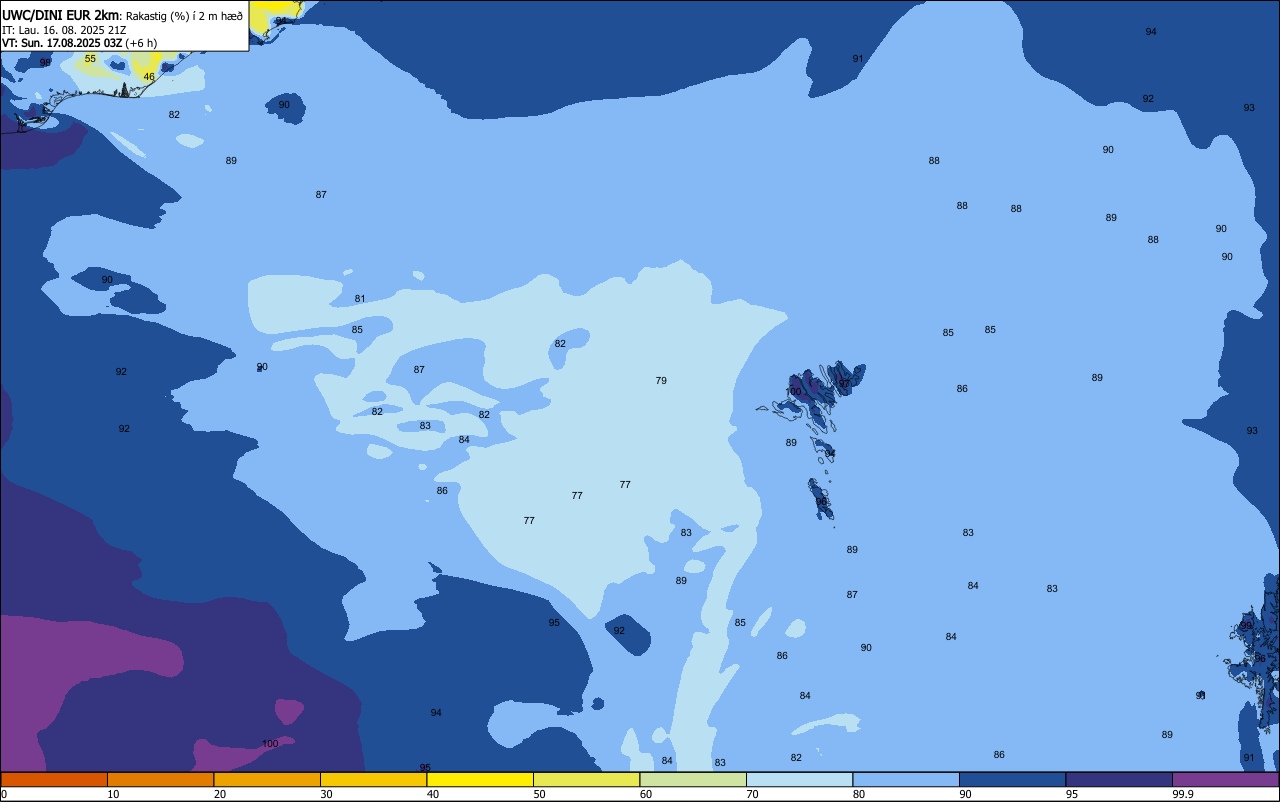Viewport: 1280px width, 802px height.
Task: Click the legend scale label '40'
Action: [x=433, y=794]
